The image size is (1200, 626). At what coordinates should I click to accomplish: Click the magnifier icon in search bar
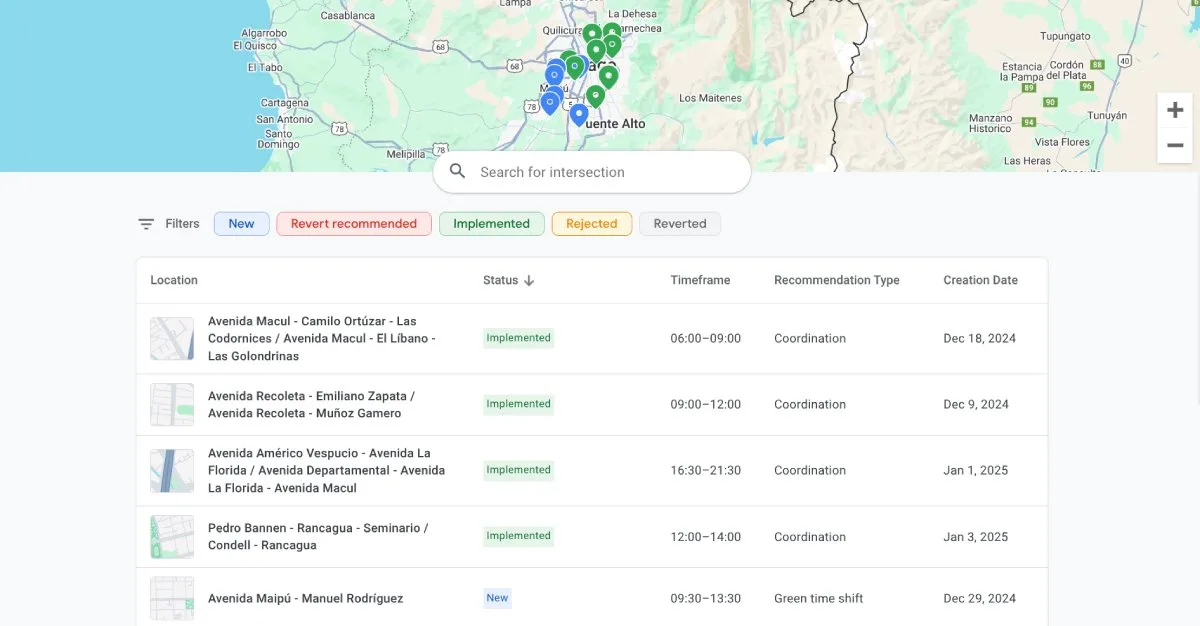point(458,172)
